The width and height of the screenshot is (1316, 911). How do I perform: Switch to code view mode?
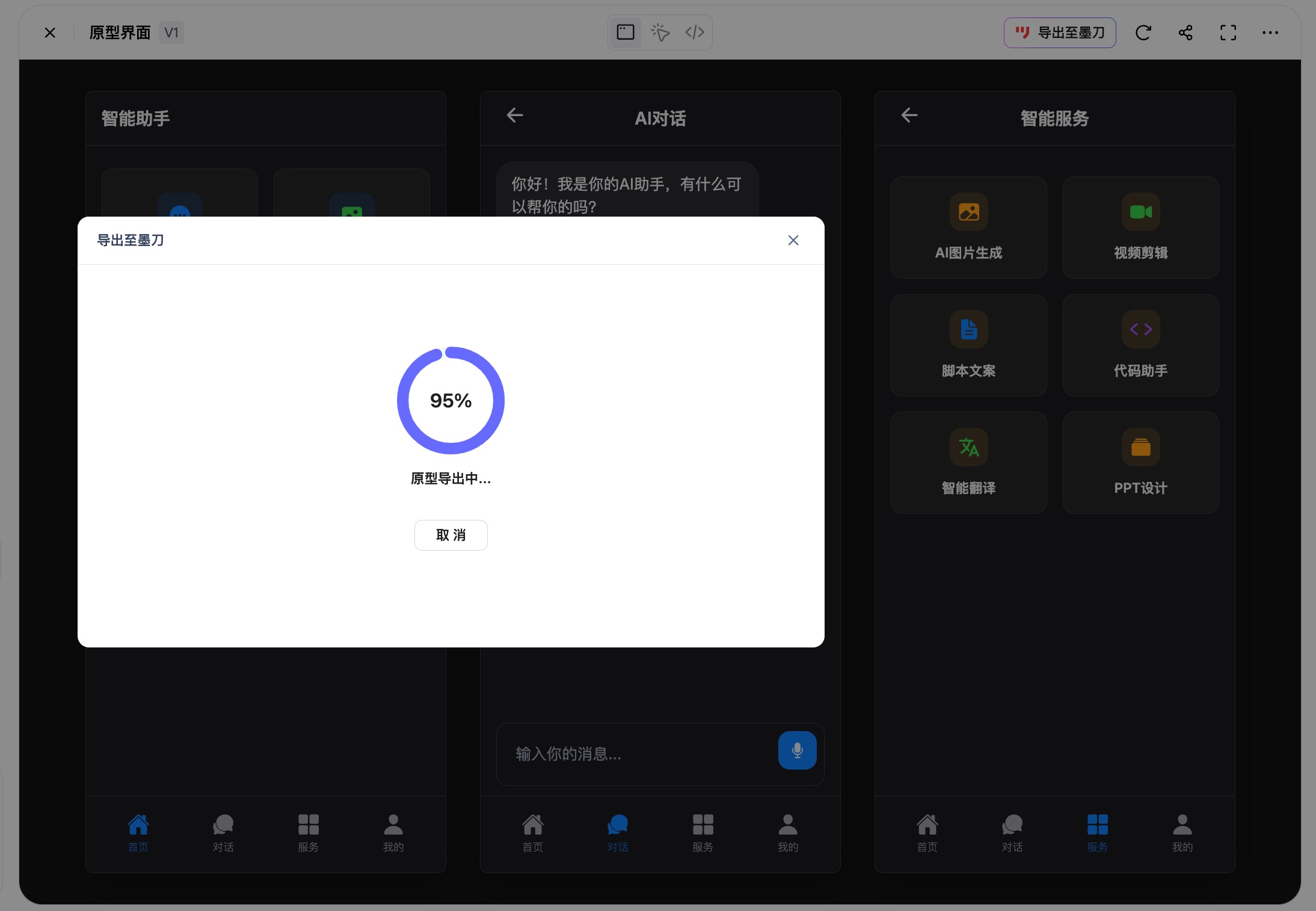[x=694, y=32]
